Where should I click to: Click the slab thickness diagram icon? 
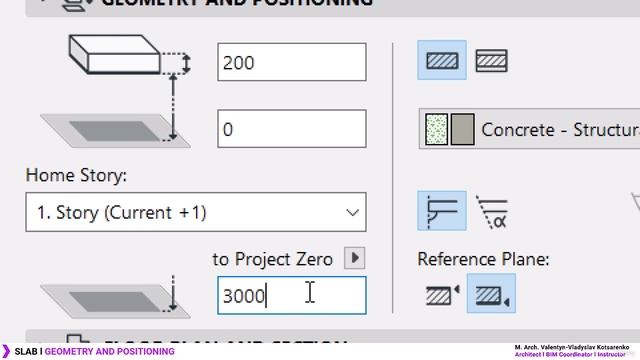tap(130, 55)
